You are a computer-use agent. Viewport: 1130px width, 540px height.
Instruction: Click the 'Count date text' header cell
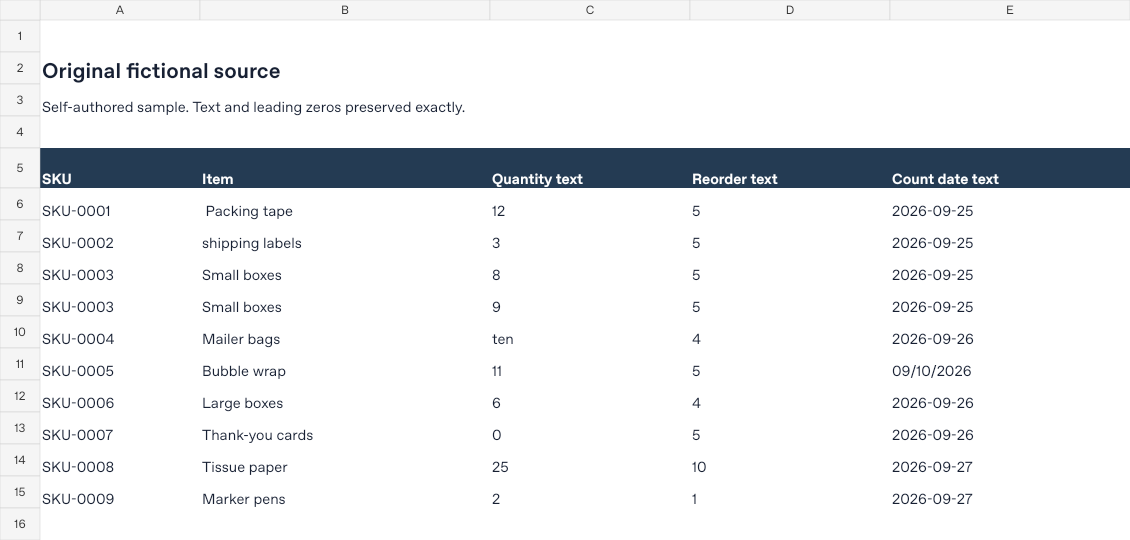coord(1010,168)
